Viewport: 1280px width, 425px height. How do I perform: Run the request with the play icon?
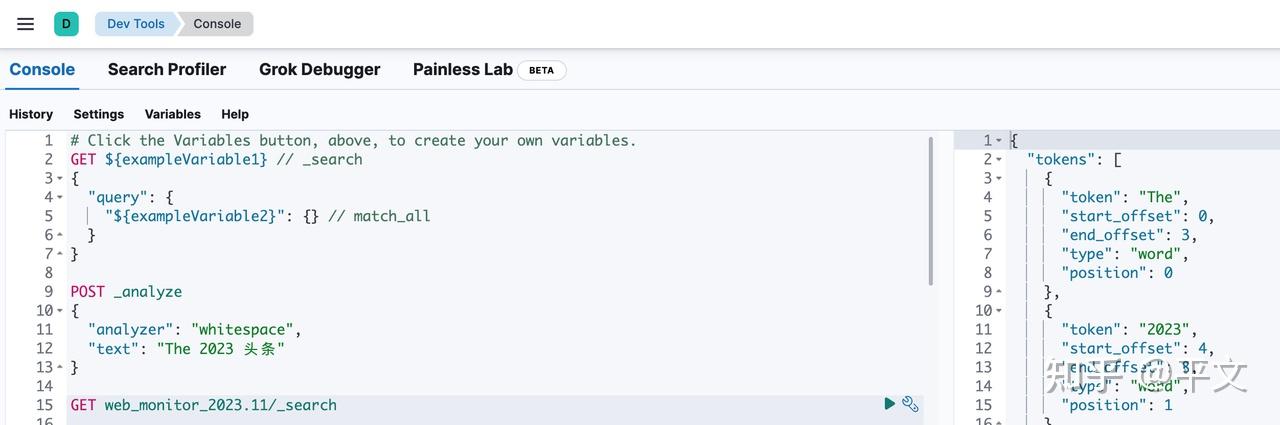[889, 403]
